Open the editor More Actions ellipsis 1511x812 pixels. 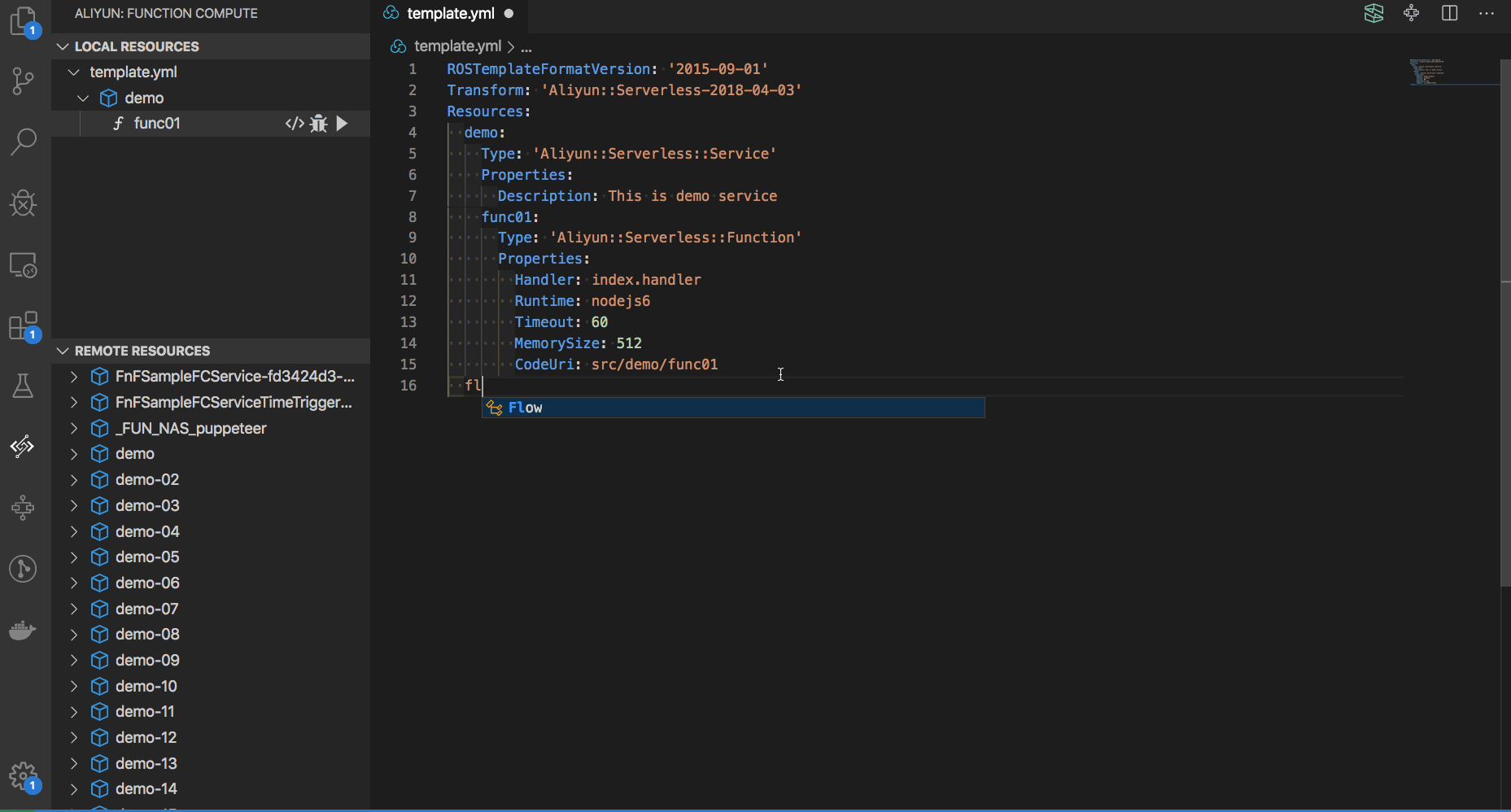(1486, 13)
